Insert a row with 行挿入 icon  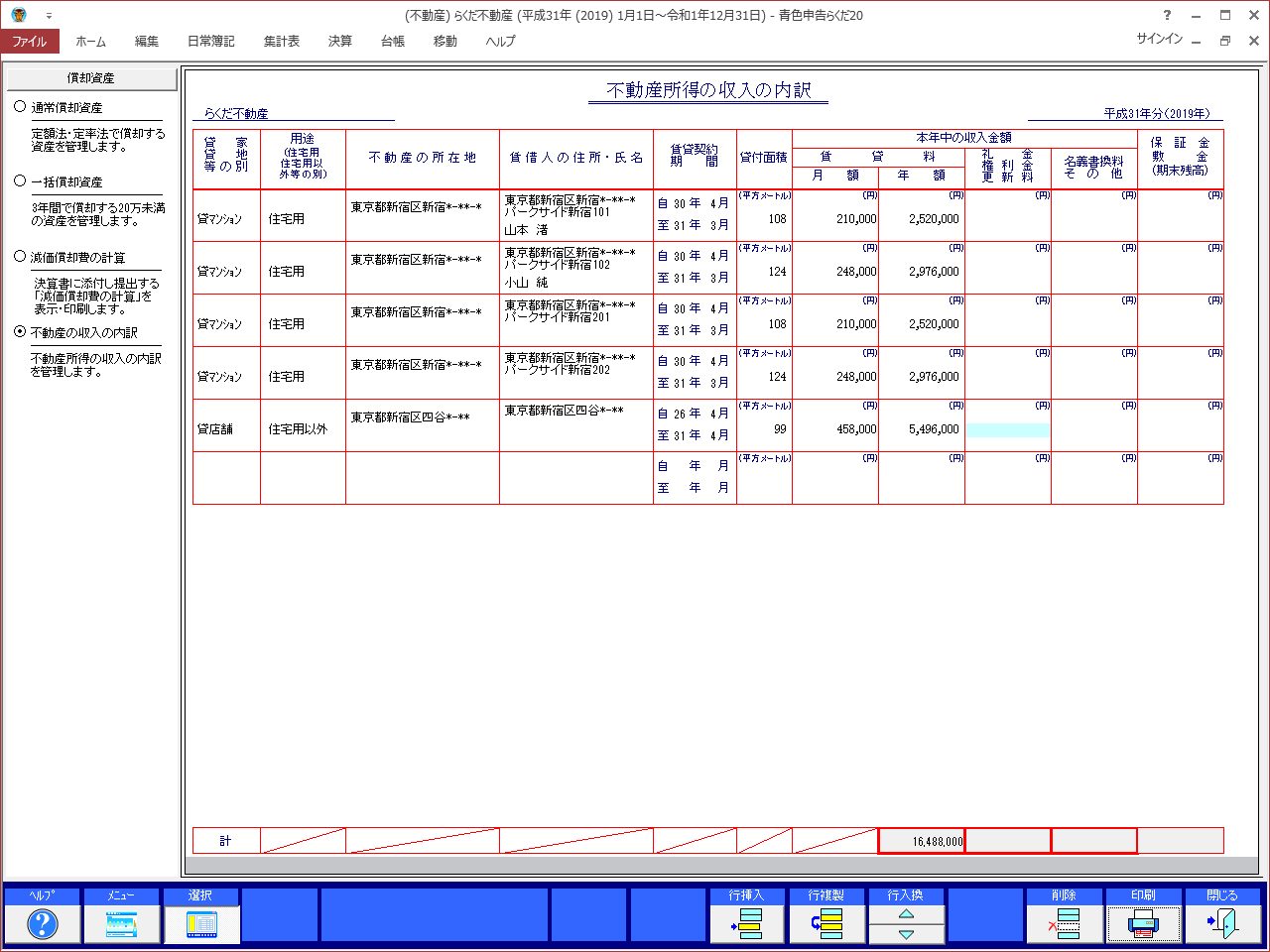pos(746,923)
